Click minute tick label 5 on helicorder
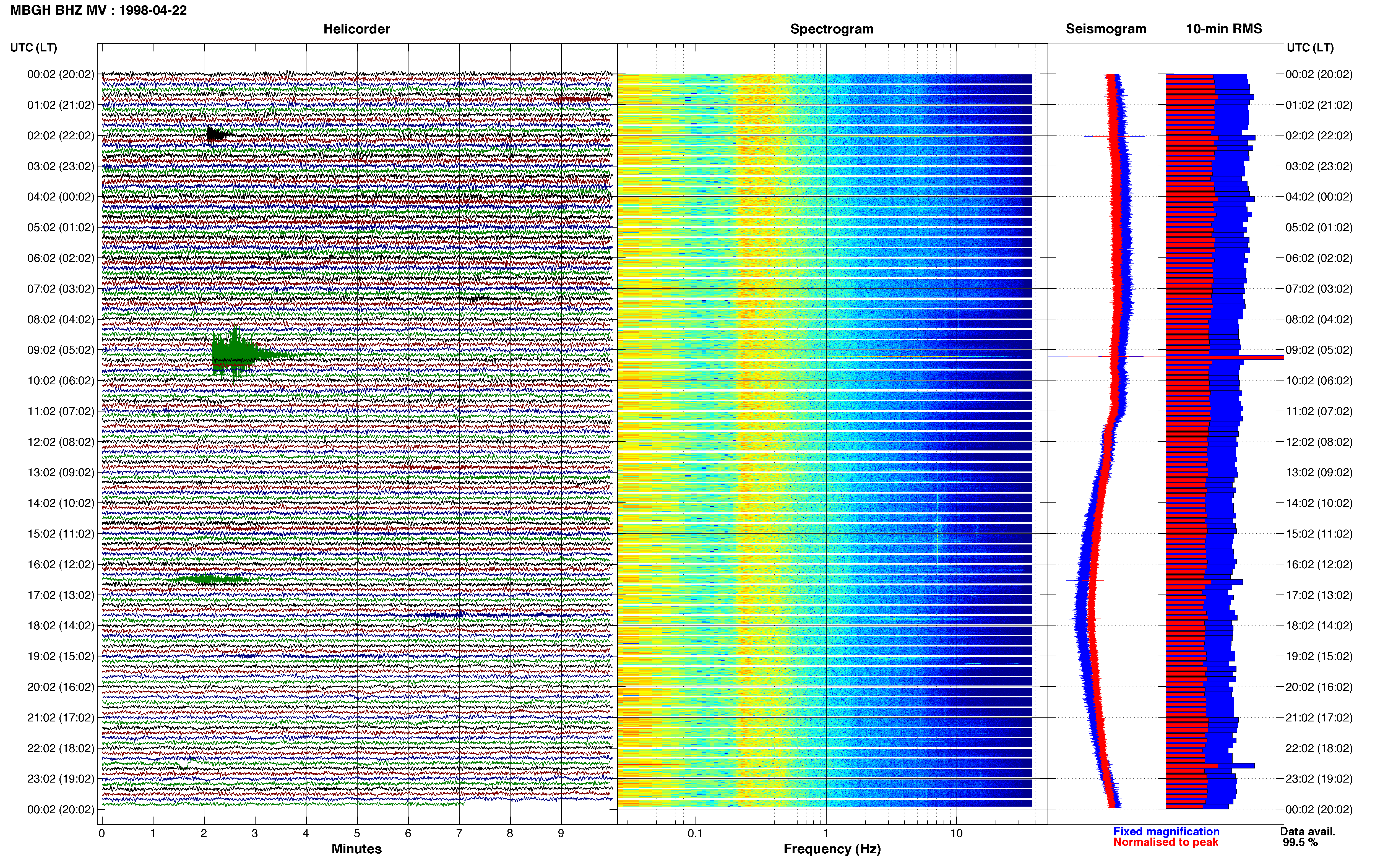The height and width of the screenshot is (868, 1388). (x=357, y=833)
